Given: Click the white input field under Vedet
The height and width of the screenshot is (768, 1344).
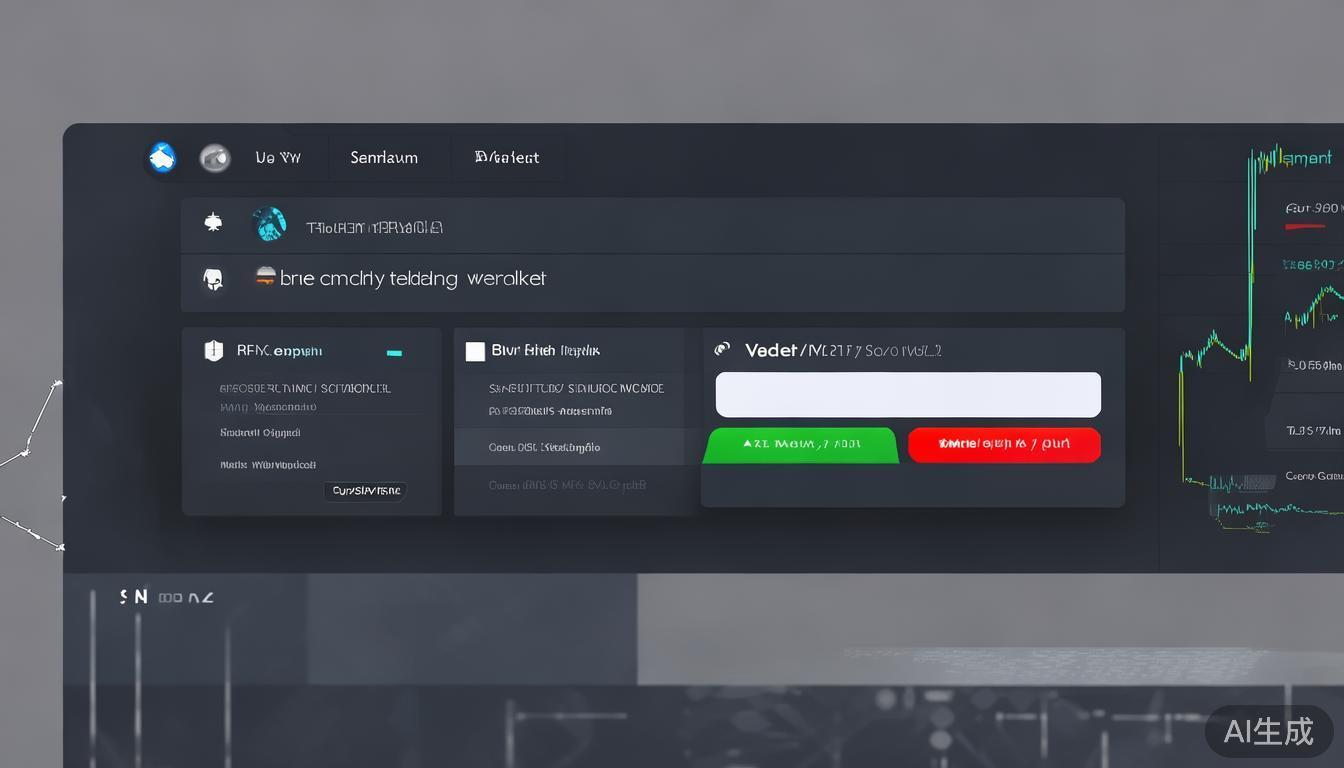Looking at the screenshot, I should (908, 394).
